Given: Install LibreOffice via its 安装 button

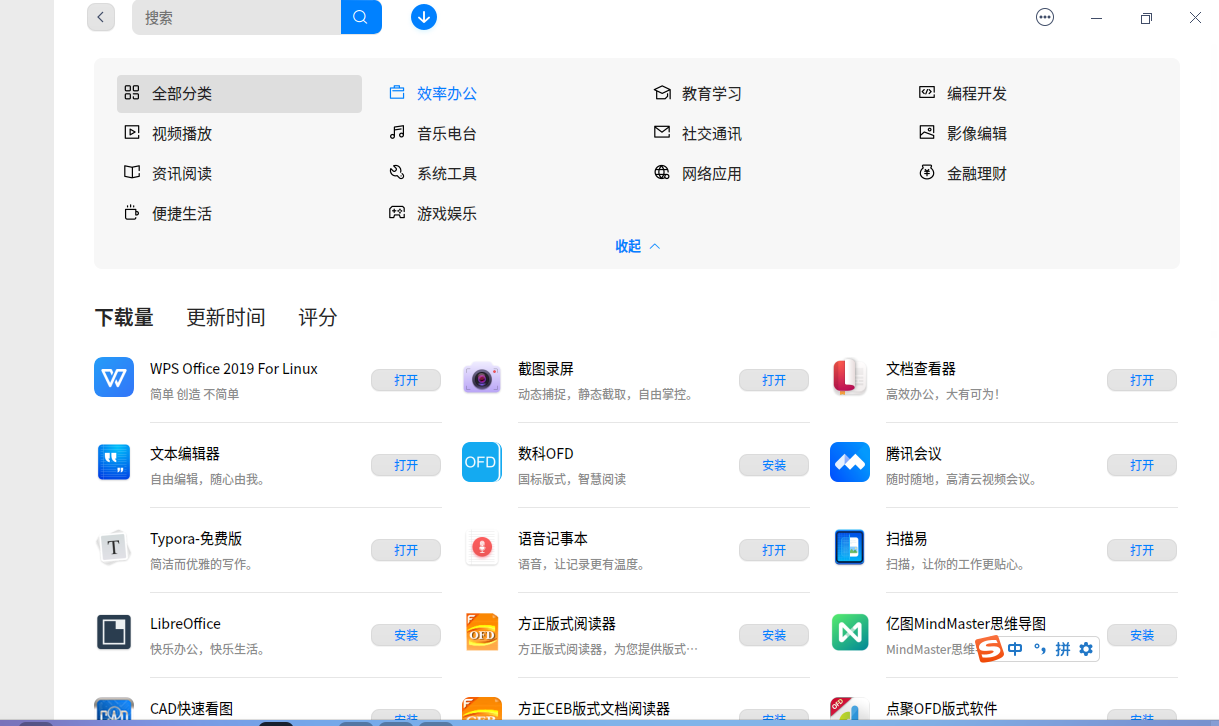Looking at the screenshot, I should 405,635.
